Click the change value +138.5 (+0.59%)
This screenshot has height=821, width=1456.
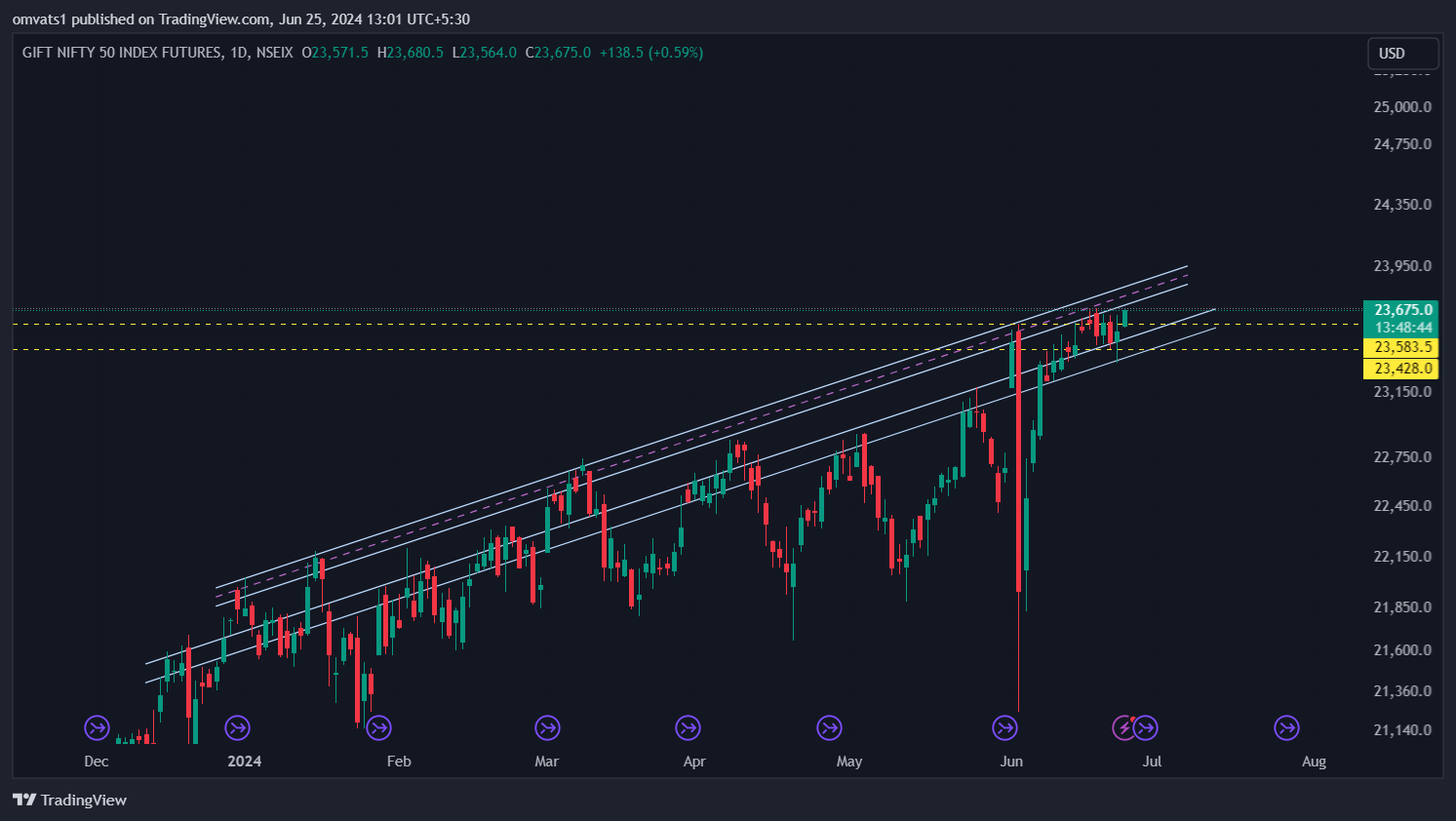coord(651,53)
